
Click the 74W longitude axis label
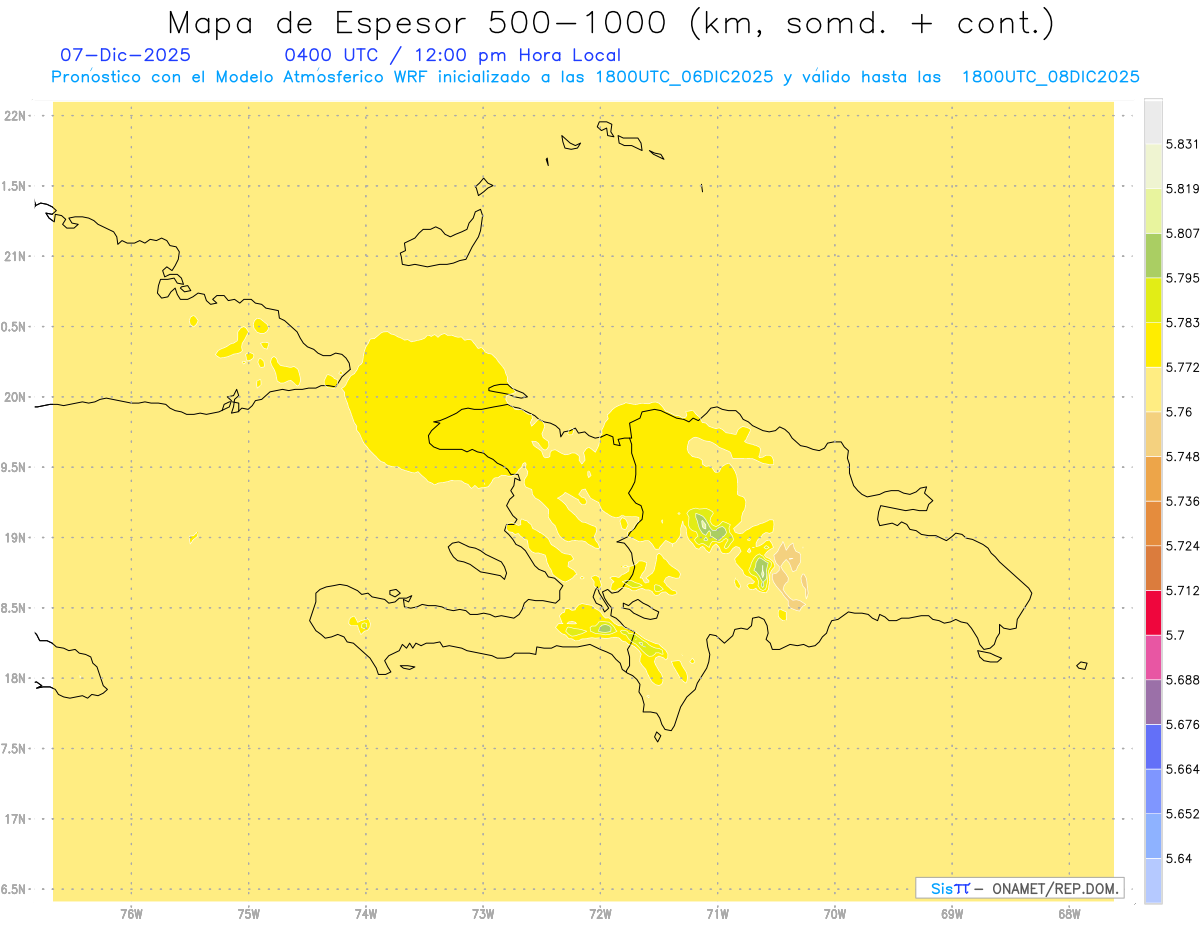point(366,914)
